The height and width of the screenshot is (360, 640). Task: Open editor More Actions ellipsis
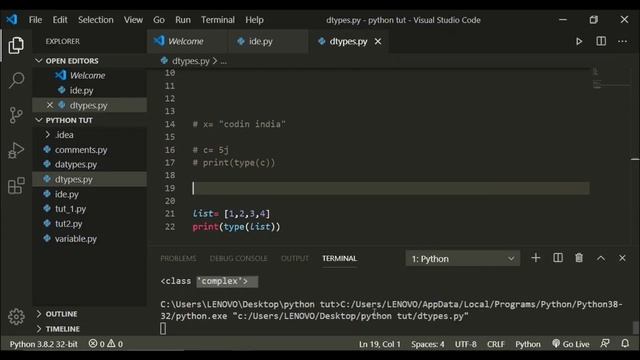click(622, 41)
